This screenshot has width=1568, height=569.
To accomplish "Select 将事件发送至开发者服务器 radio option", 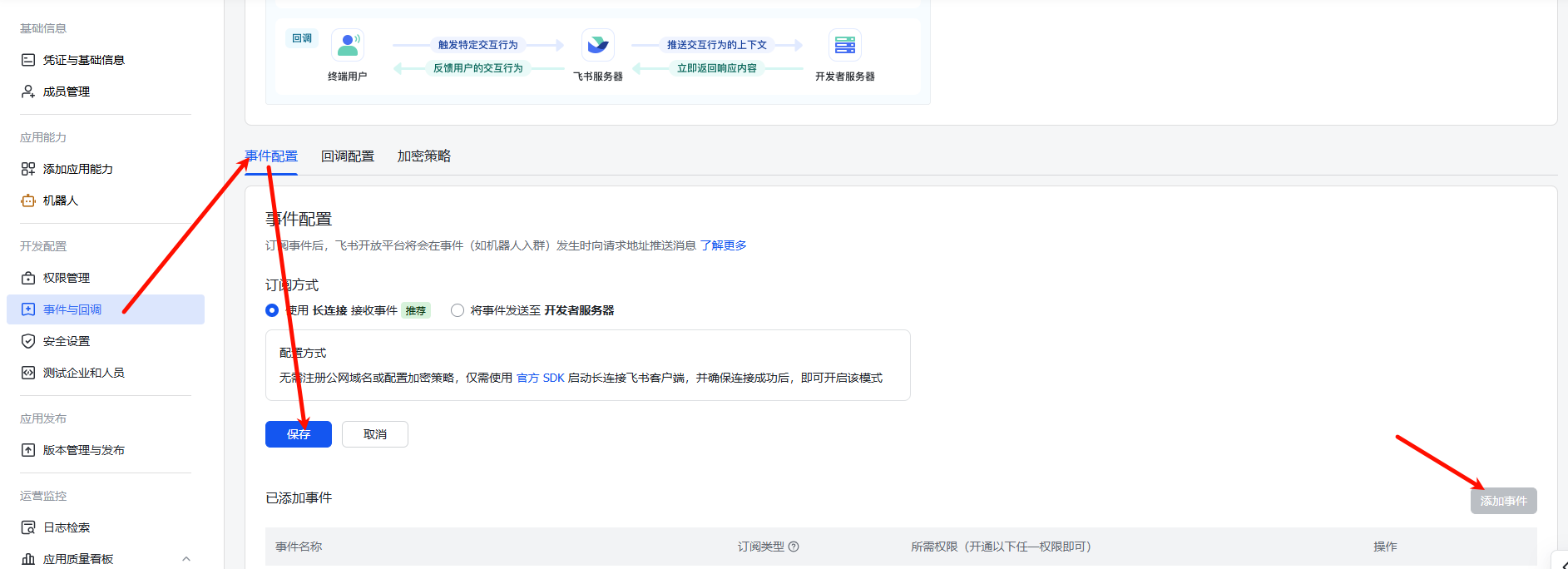I will click(x=458, y=310).
